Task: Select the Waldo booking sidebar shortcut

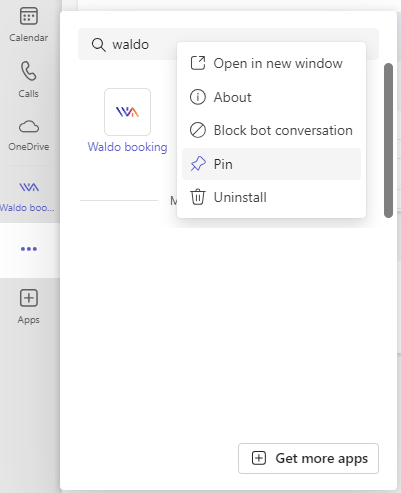Action: (28, 196)
